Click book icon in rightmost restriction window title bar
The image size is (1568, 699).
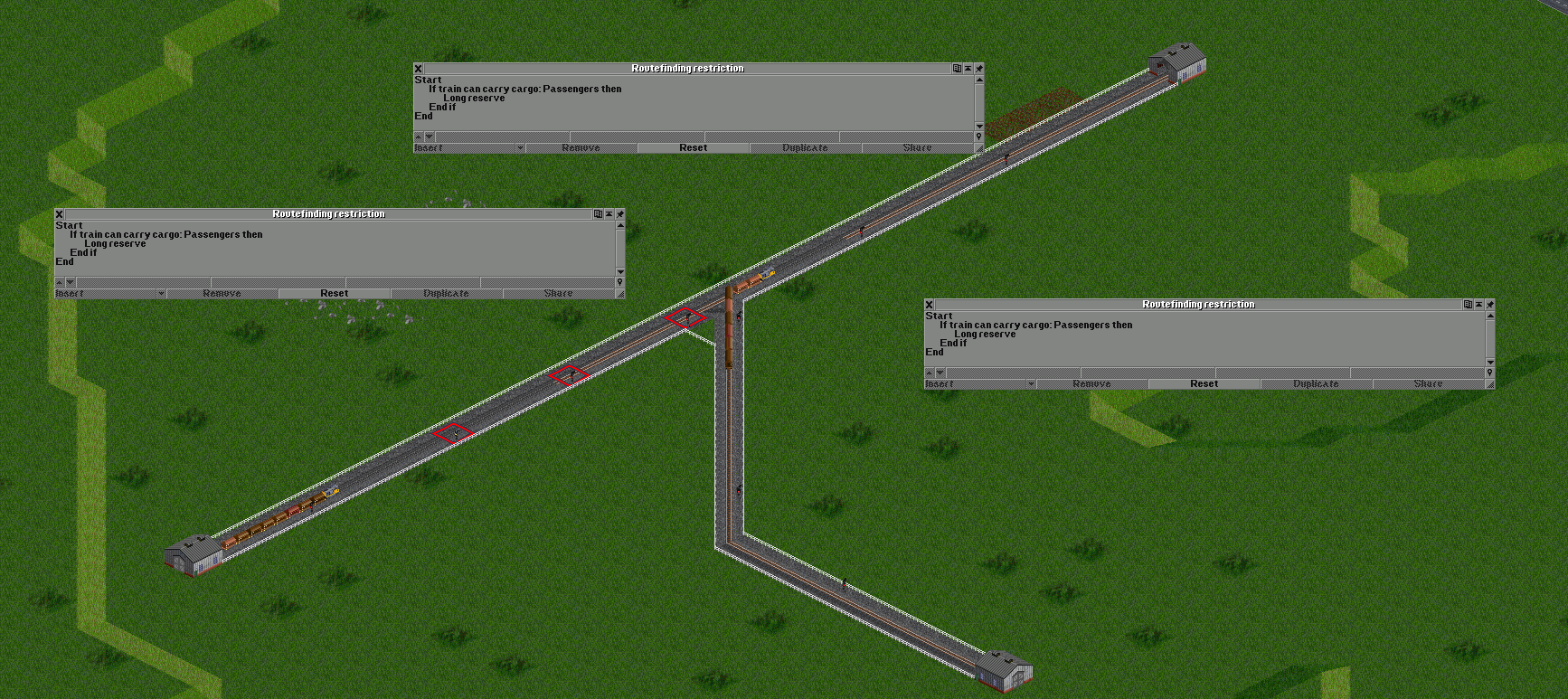[1468, 304]
